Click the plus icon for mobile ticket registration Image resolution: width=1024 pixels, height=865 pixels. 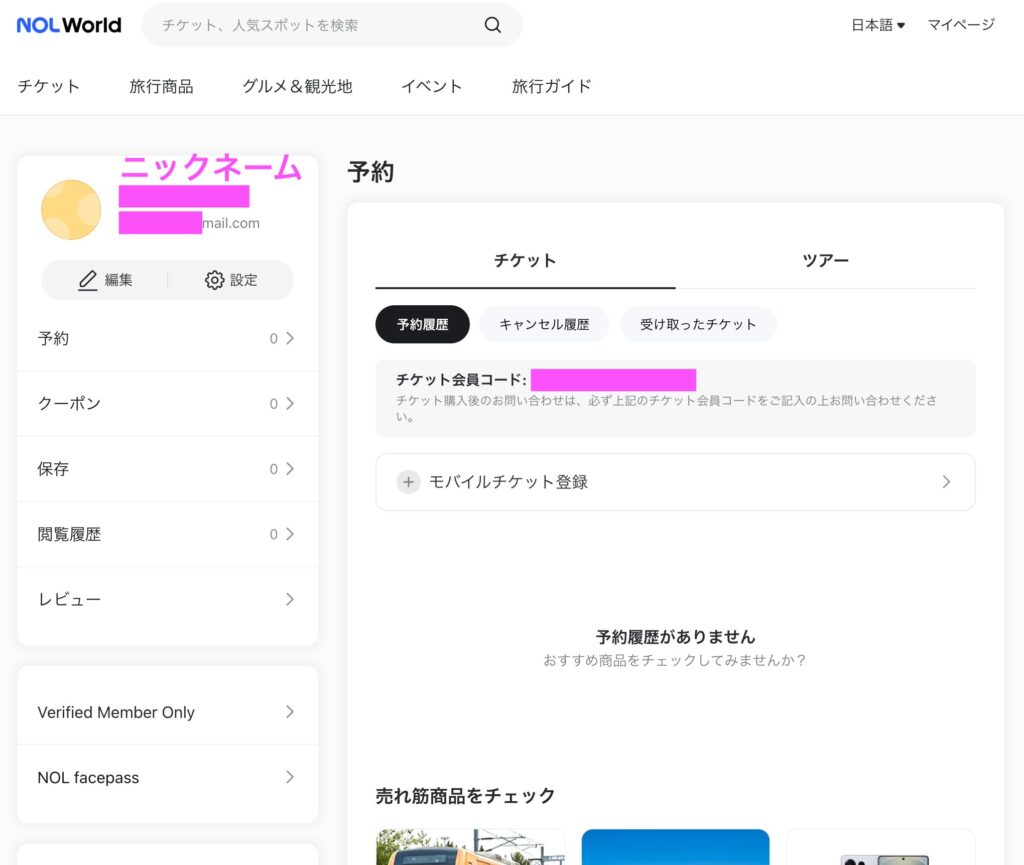[408, 482]
